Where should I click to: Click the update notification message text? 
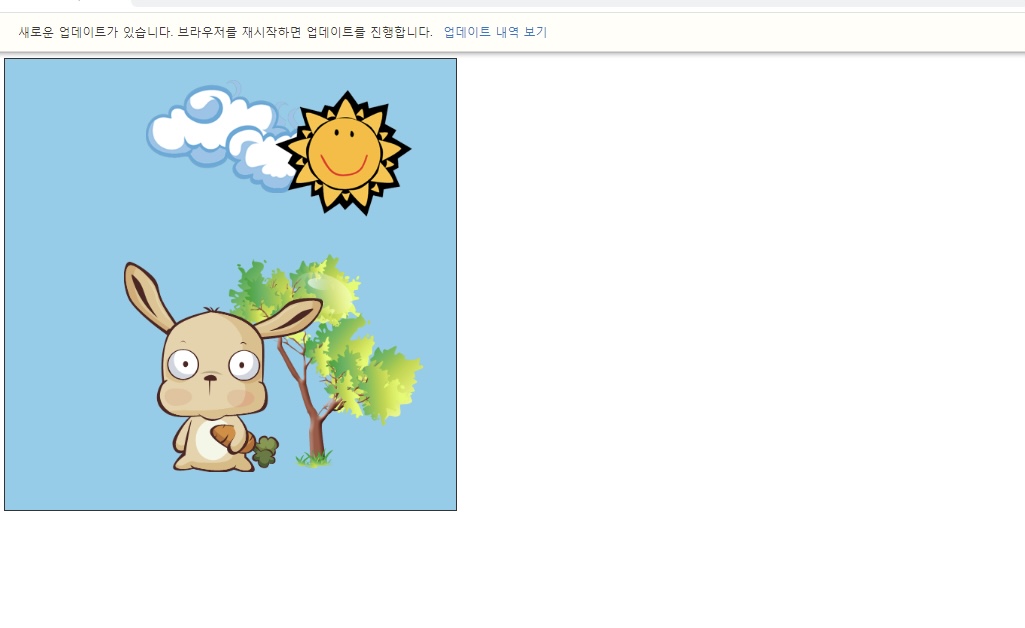[x=226, y=31]
